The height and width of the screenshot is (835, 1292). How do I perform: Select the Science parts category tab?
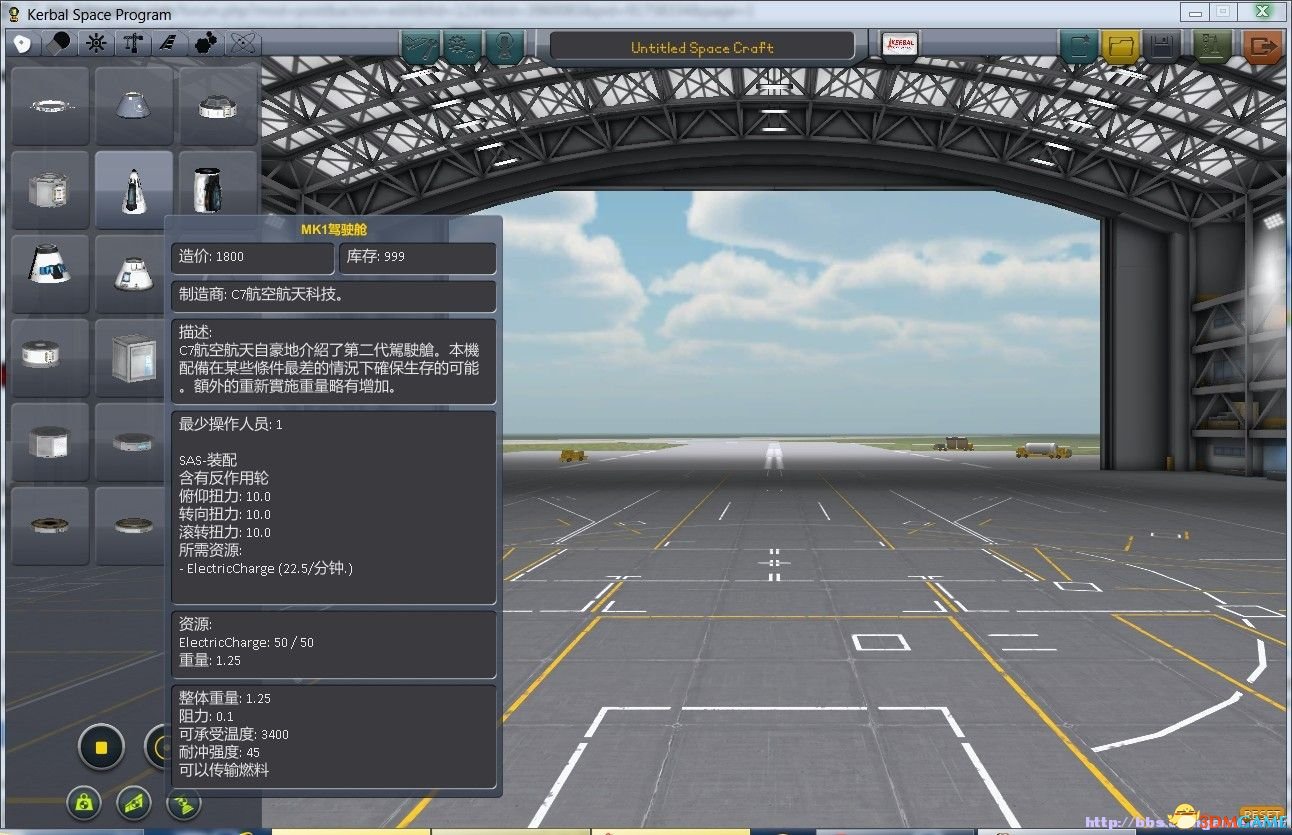click(242, 44)
